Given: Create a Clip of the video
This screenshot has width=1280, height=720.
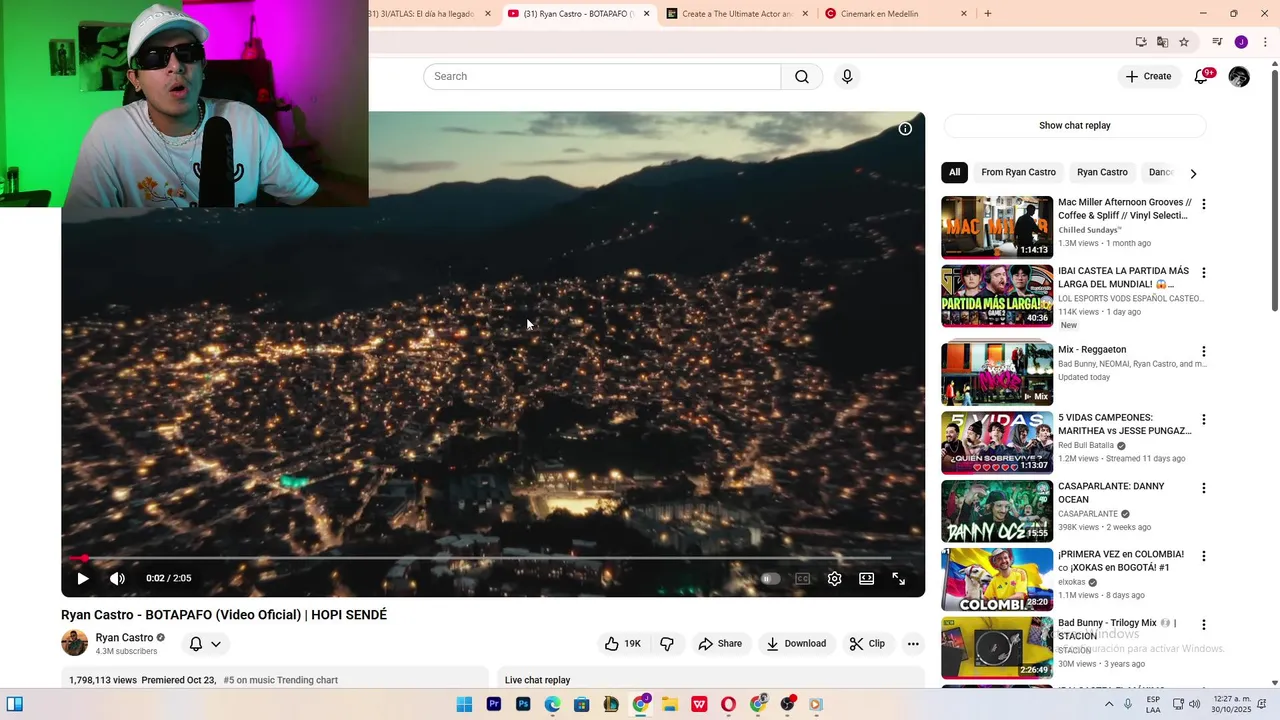Looking at the screenshot, I should (x=867, y=643).
